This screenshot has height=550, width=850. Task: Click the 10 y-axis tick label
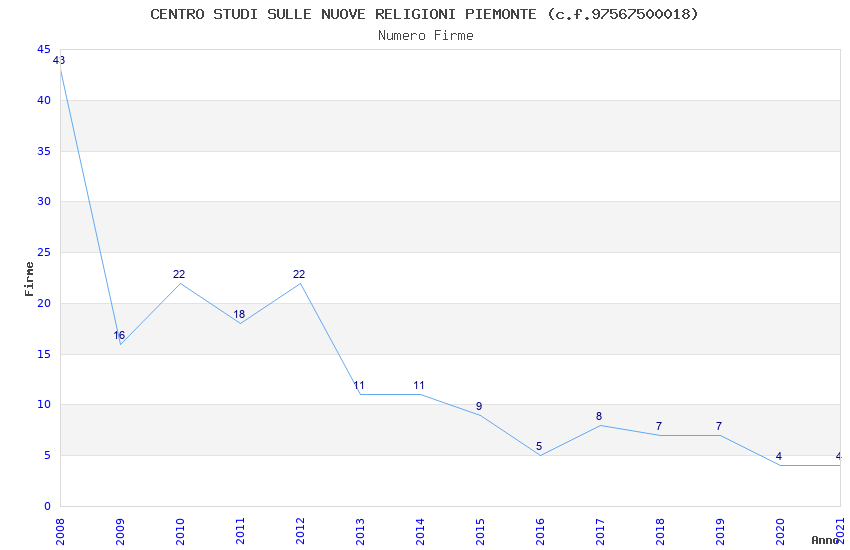tap(44, 404)
